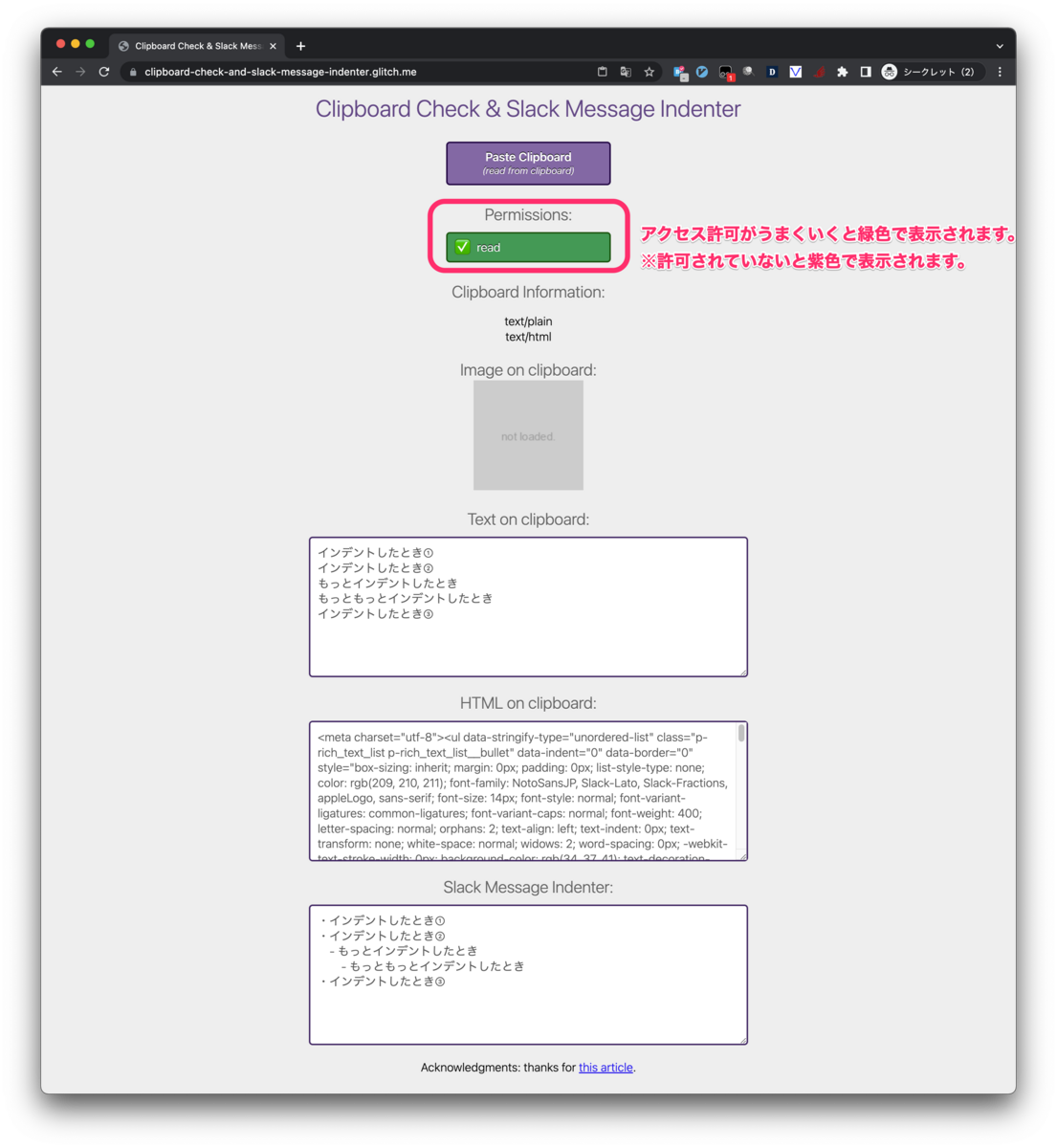Viewport: 1057px width, 1148px height.
Task: Click the dark blue D extension icon
Action: [x=772, y=72]
